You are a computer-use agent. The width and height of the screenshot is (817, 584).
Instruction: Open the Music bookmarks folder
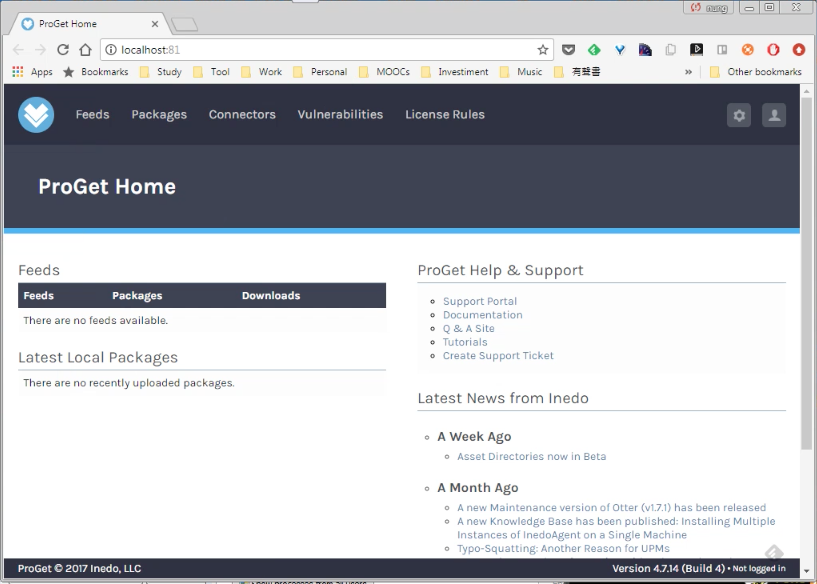point(521,72)
